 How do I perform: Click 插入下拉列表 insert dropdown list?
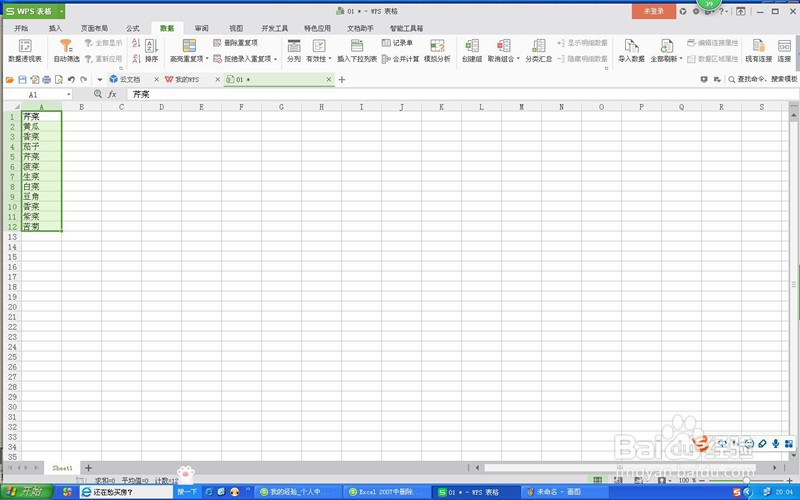(357, 51)
